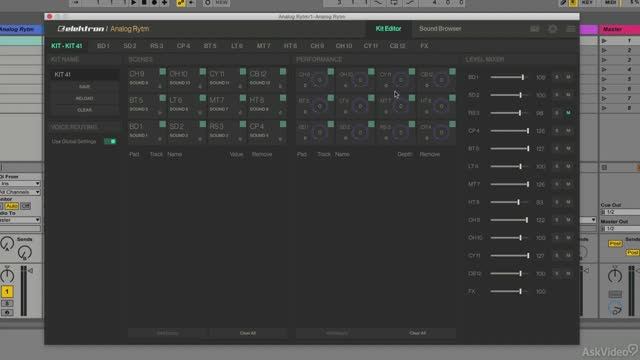Open the Ableton Cue Out dropdown
Image resolution: width=640 pixels, height=360 pixels.
pyautogui.click(x=621, y=212)
